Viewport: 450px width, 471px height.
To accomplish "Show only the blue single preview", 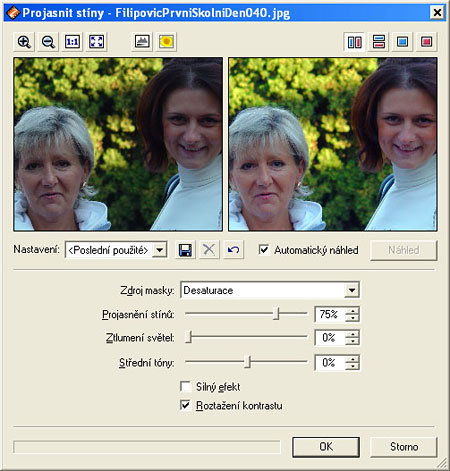I will (x=402, y=42).
